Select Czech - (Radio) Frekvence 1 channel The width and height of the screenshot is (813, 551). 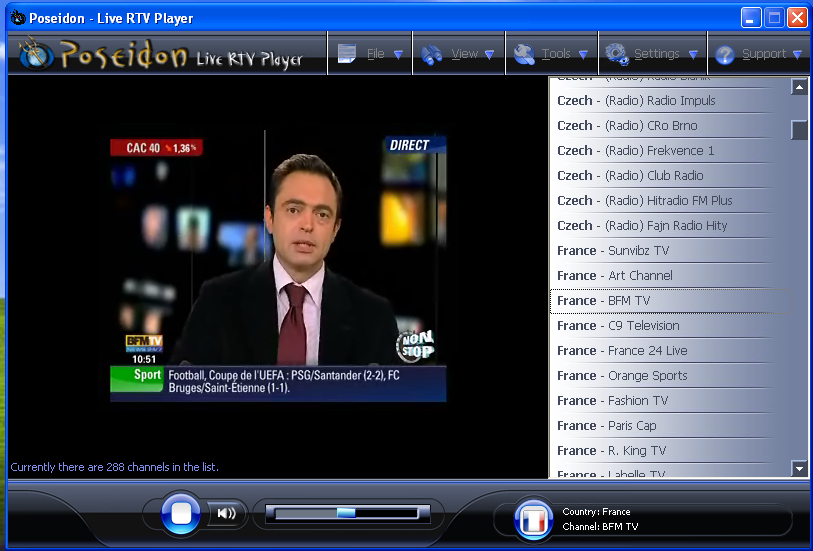click(x=669, y=150)
